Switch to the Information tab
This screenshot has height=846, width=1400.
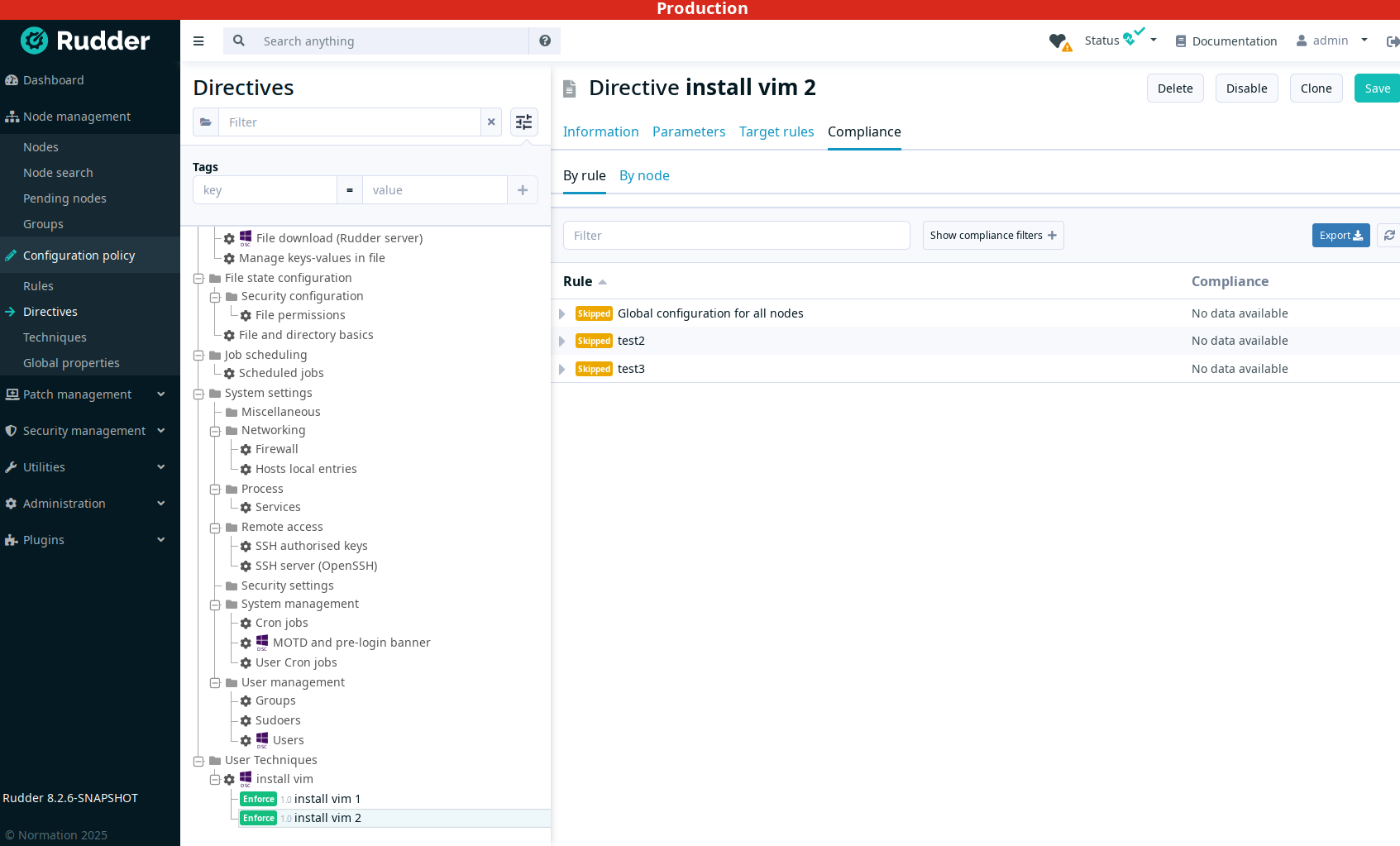[600, 131]
